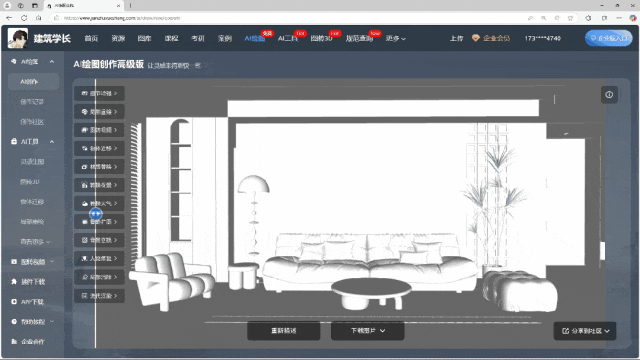Open 创作社区 in the sidebar
The image size is (640, 360).
tap(32, 122)
